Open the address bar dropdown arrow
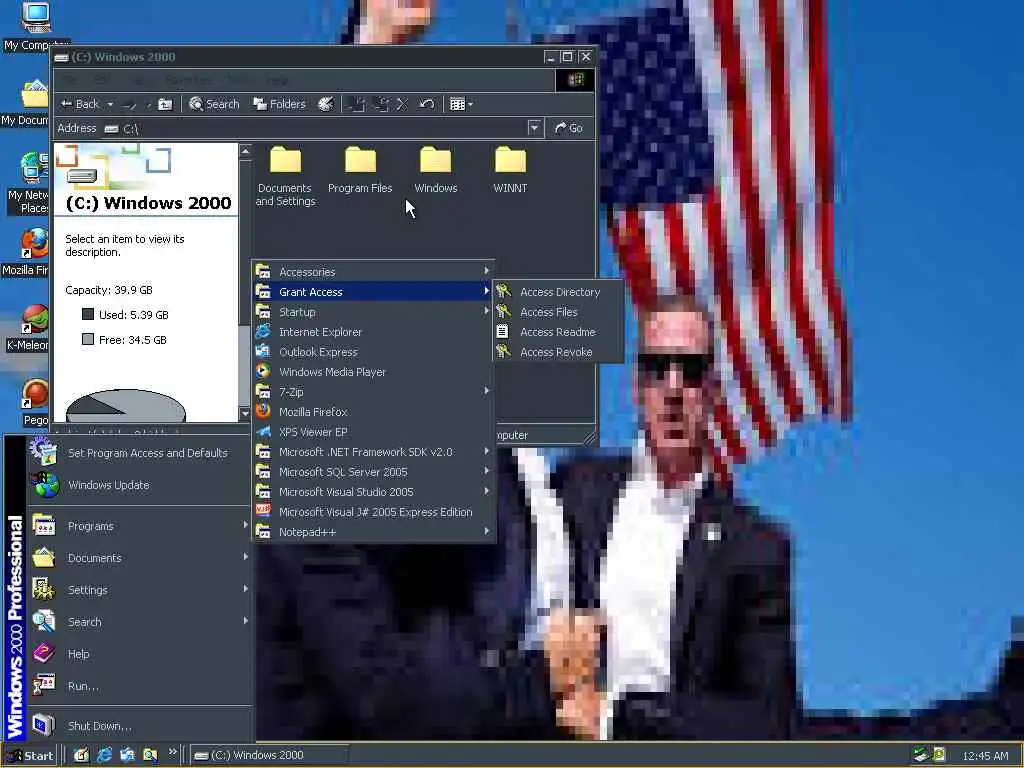The image size is (1024, 768). pyautogui.click(x=535, y=128)
